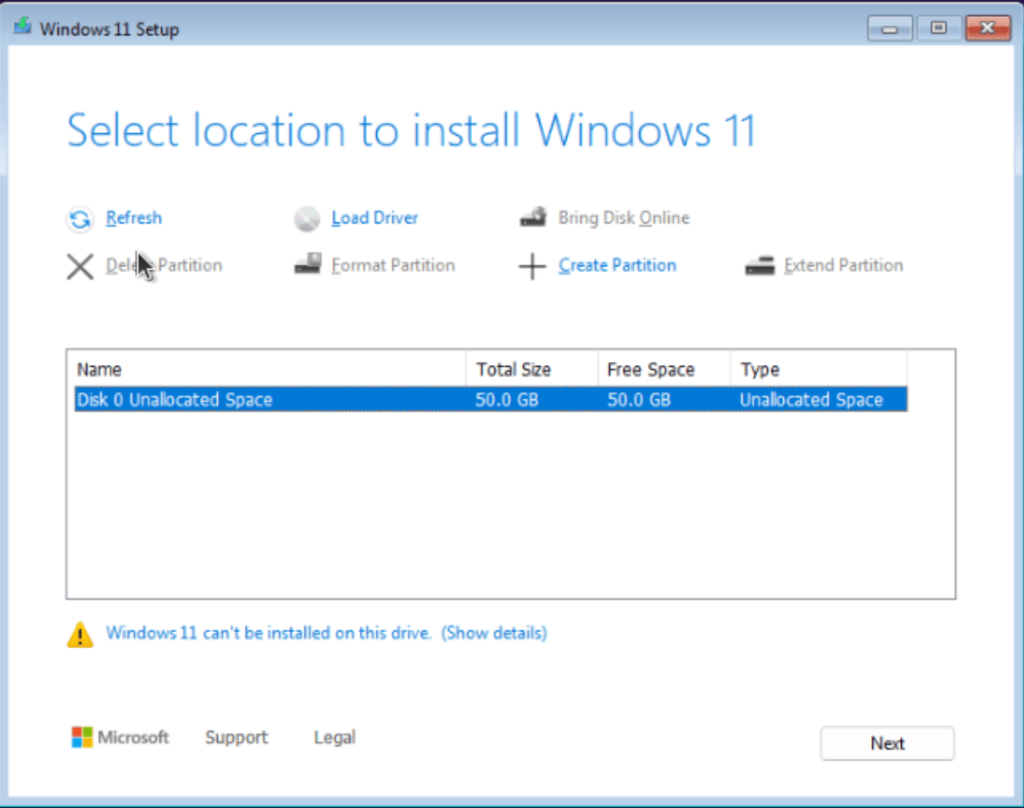Open the Refresh link
Image resolution: width=1024 pixels, height=808 pixels.
134,218
